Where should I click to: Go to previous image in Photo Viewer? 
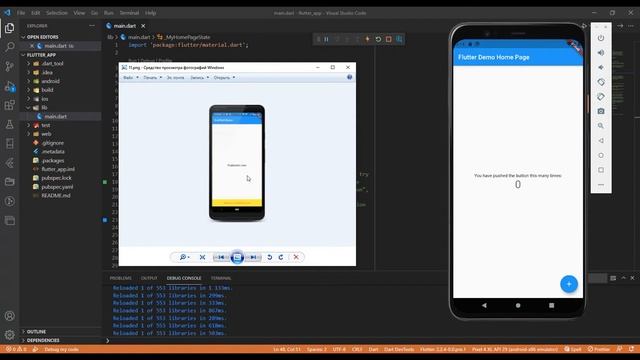(221, 257)
